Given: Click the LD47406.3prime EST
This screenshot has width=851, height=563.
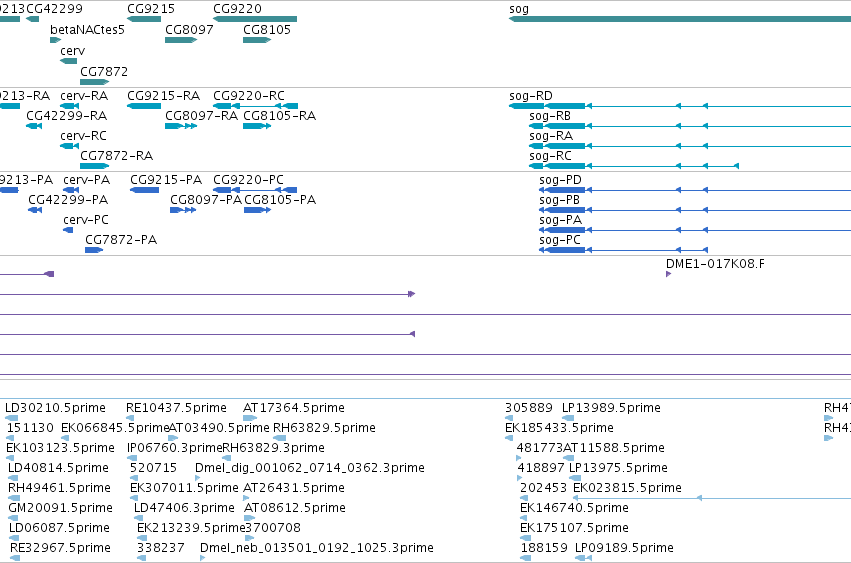Looking at the screenshot, I should 138,518.
